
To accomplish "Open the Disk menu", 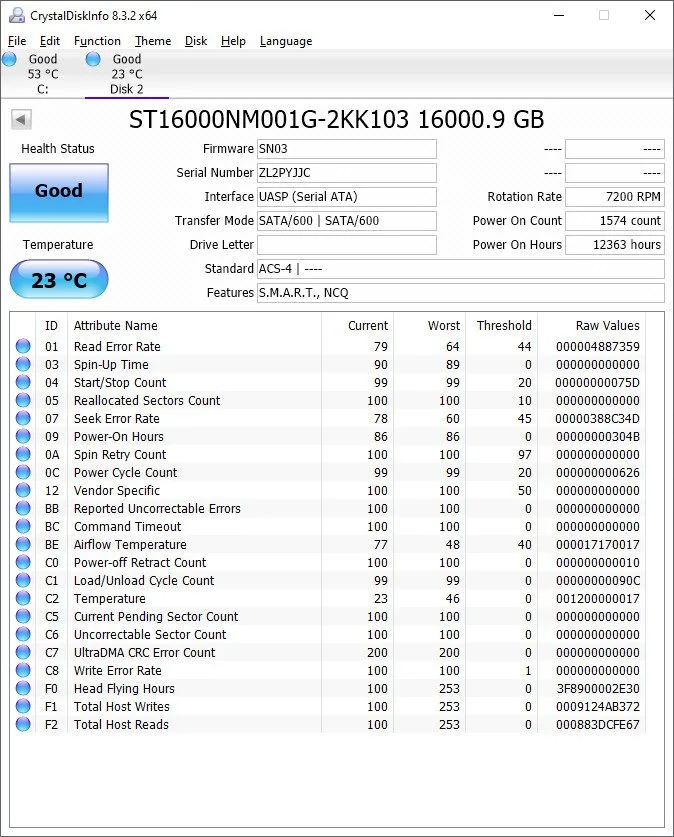I will tap(196, 41).
